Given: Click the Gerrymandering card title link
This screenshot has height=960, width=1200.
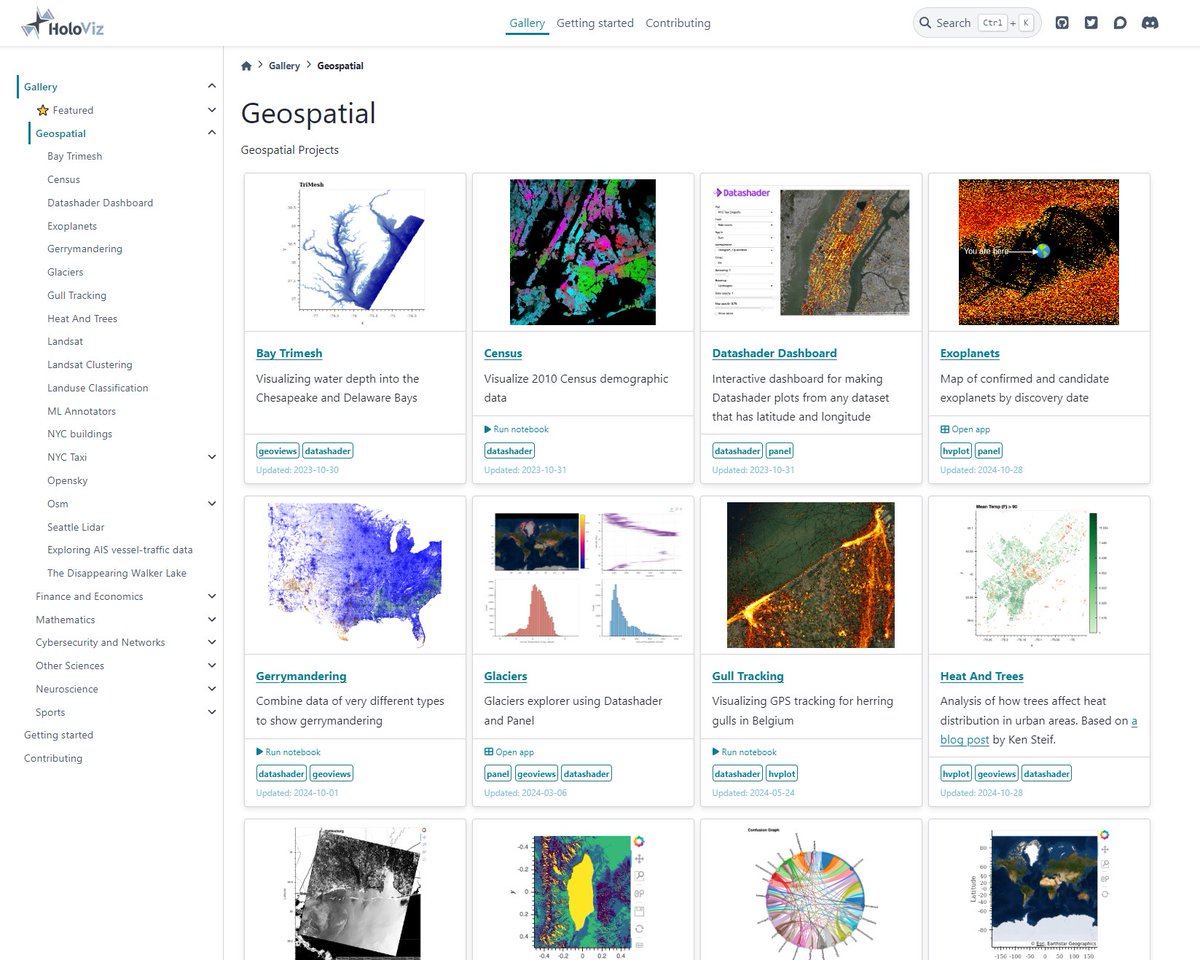Looking at the screenshot, I should point(301,676).
